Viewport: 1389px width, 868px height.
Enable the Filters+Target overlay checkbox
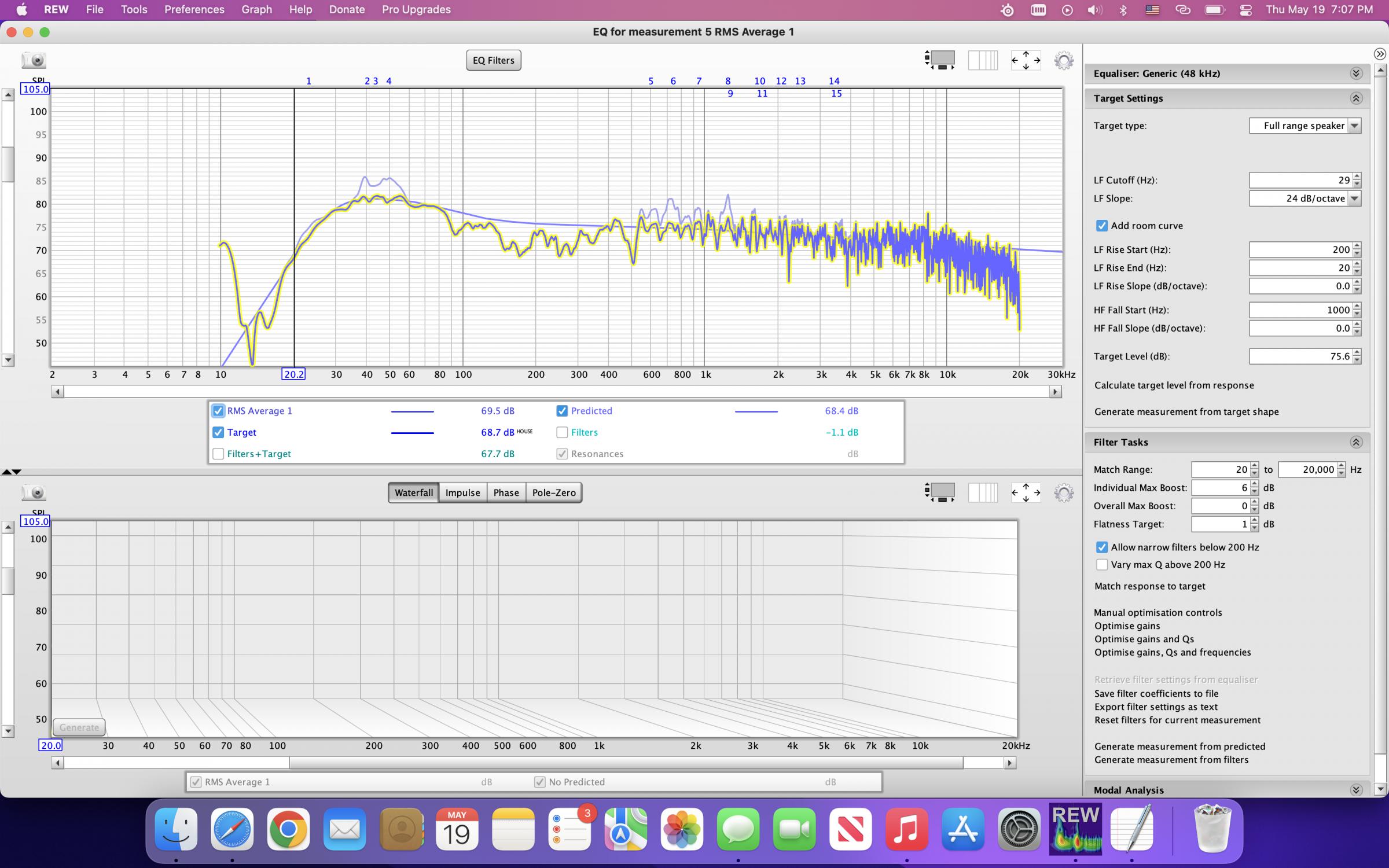click(218, 453)
